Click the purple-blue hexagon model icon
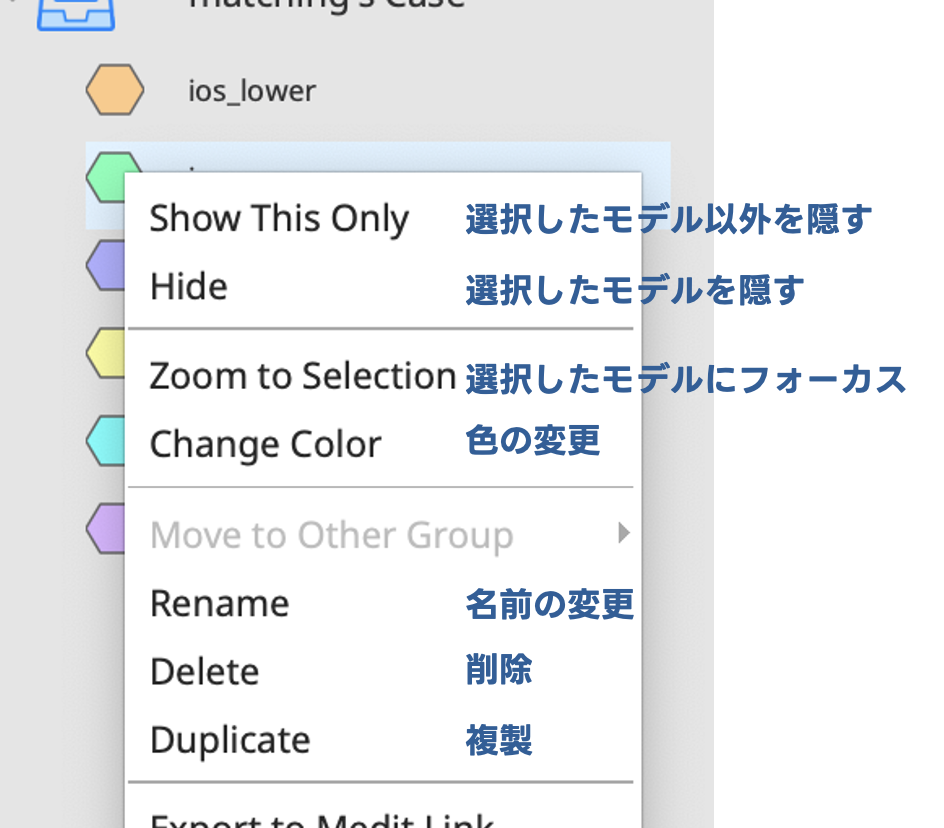This screenshot has width=944, height=828. coord(106,265)
